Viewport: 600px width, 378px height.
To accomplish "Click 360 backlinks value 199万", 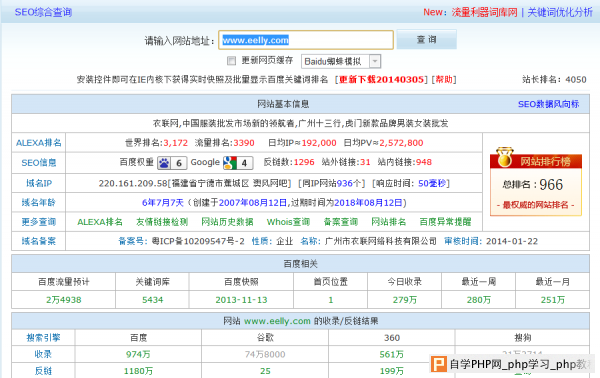I will click(391, 371).
